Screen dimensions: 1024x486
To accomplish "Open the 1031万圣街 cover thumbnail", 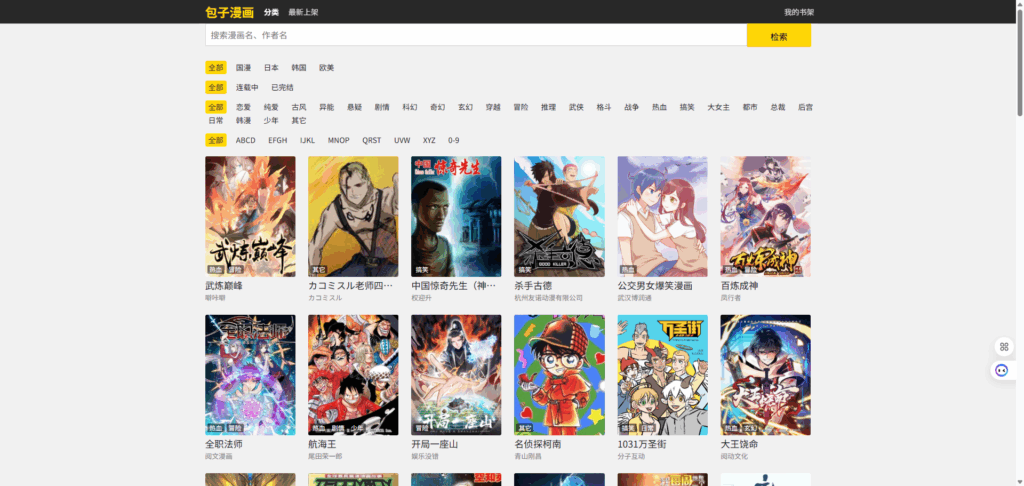I will point(662,375).
